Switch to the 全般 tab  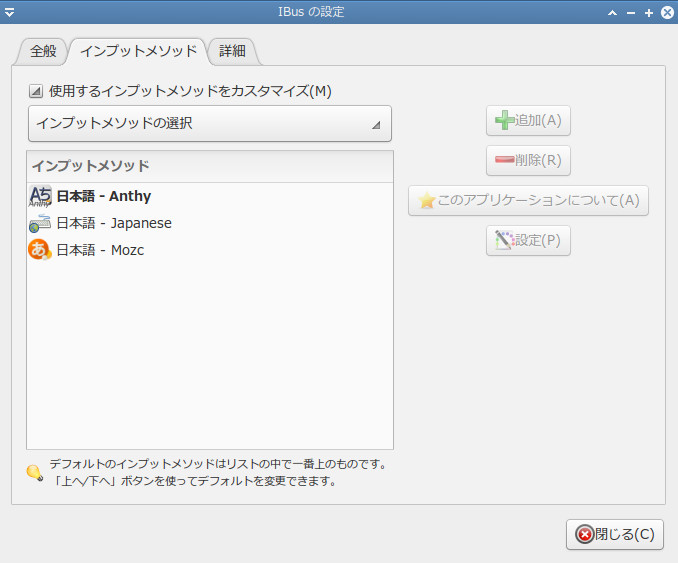click(43, 51)
